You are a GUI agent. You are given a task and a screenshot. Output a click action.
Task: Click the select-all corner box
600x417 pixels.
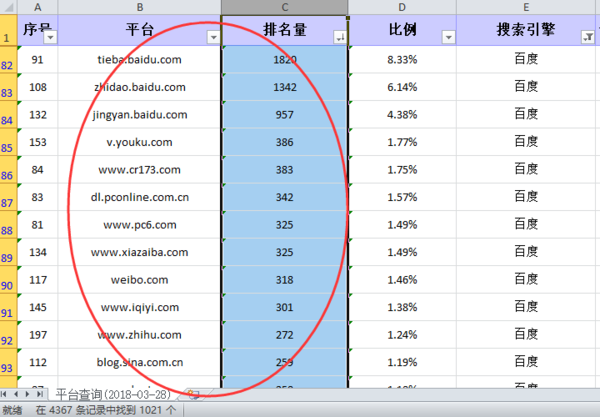(x=8, y=7)
